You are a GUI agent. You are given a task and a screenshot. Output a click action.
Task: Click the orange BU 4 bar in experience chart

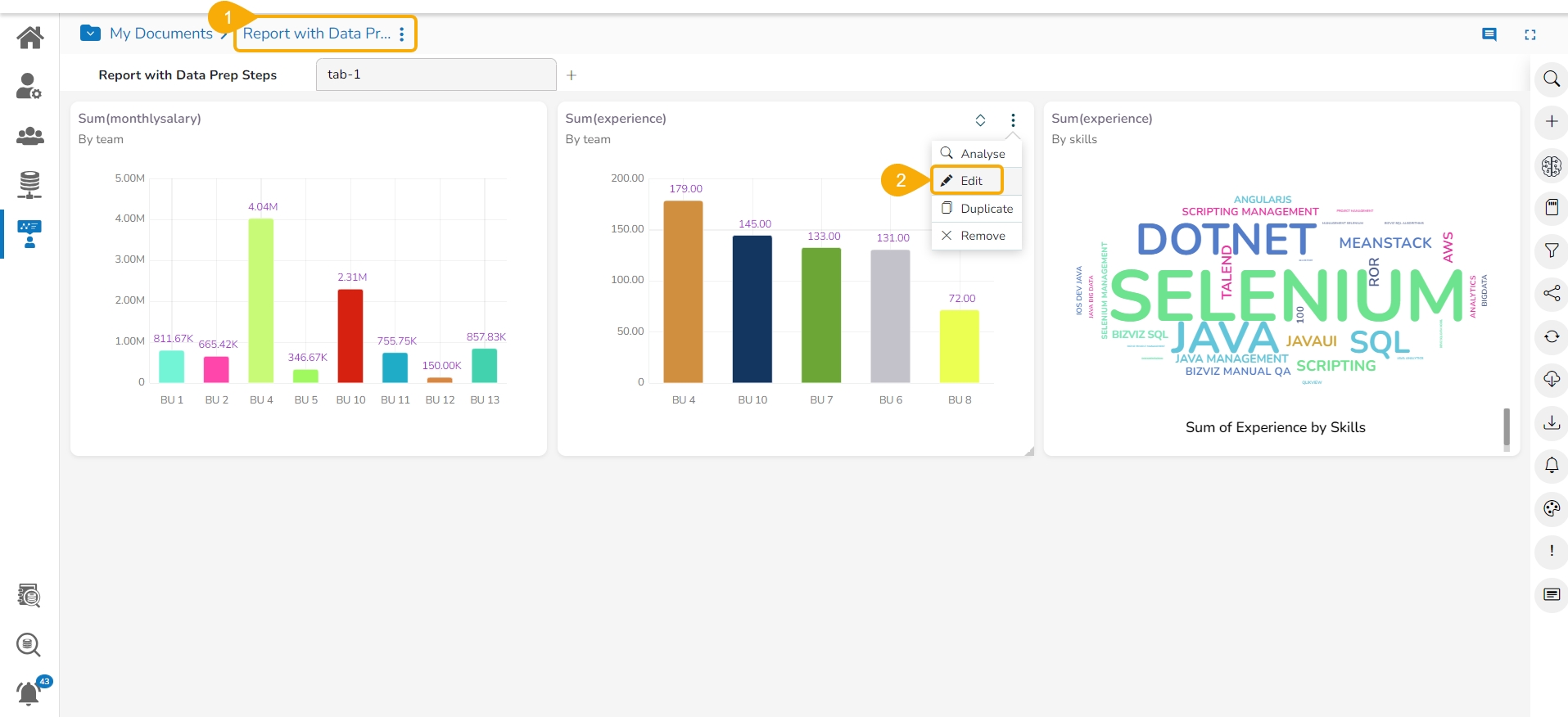point(684,291)
